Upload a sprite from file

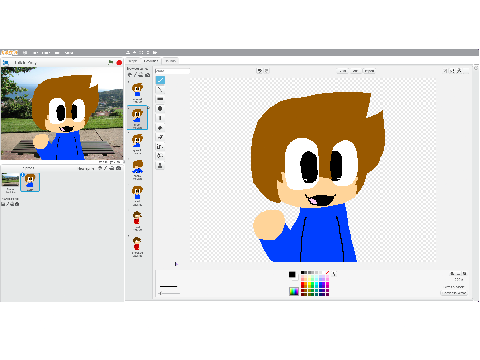pyautogui.click(x=112, y=168)
